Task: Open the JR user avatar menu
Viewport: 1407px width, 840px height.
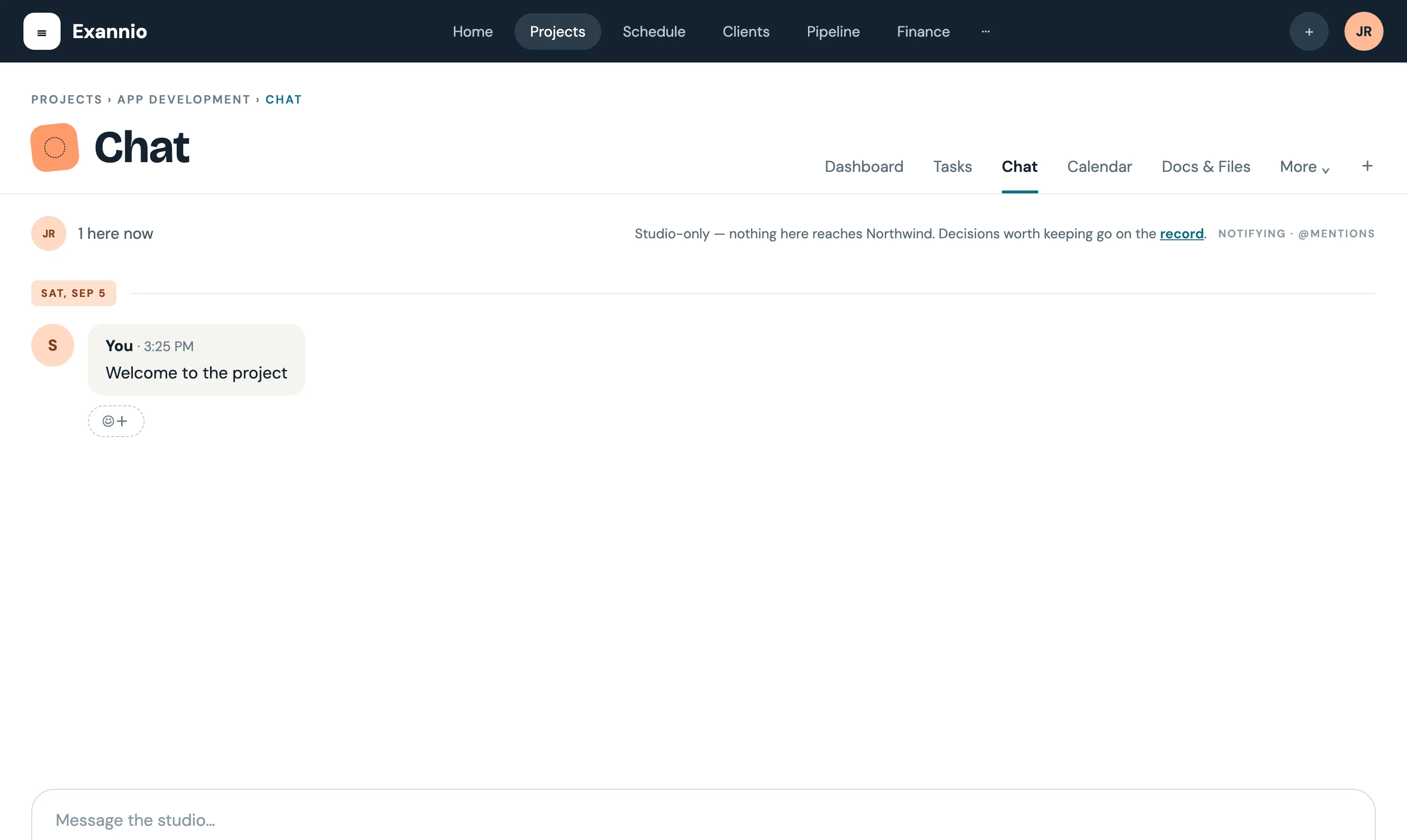Action: click(1364, 32)
